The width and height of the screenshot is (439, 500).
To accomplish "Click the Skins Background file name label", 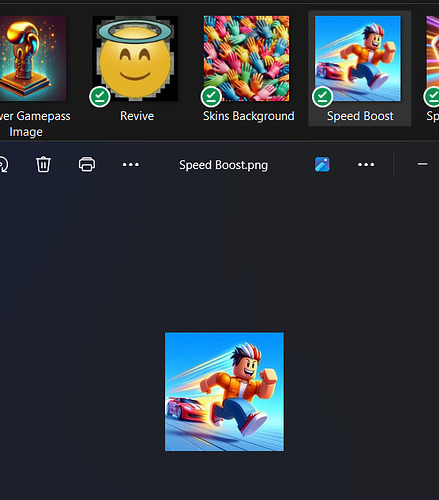I will (x=249, y=116).
